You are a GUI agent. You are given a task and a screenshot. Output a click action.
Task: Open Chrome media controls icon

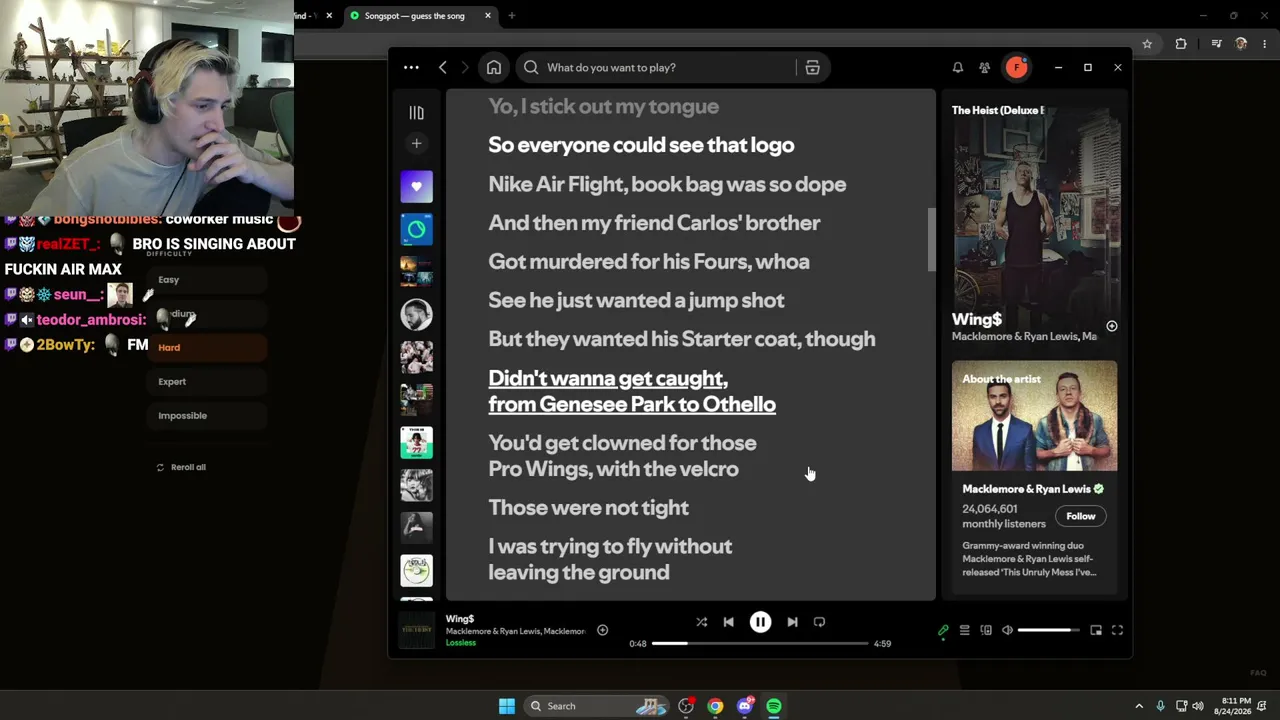coord(1216,44)
